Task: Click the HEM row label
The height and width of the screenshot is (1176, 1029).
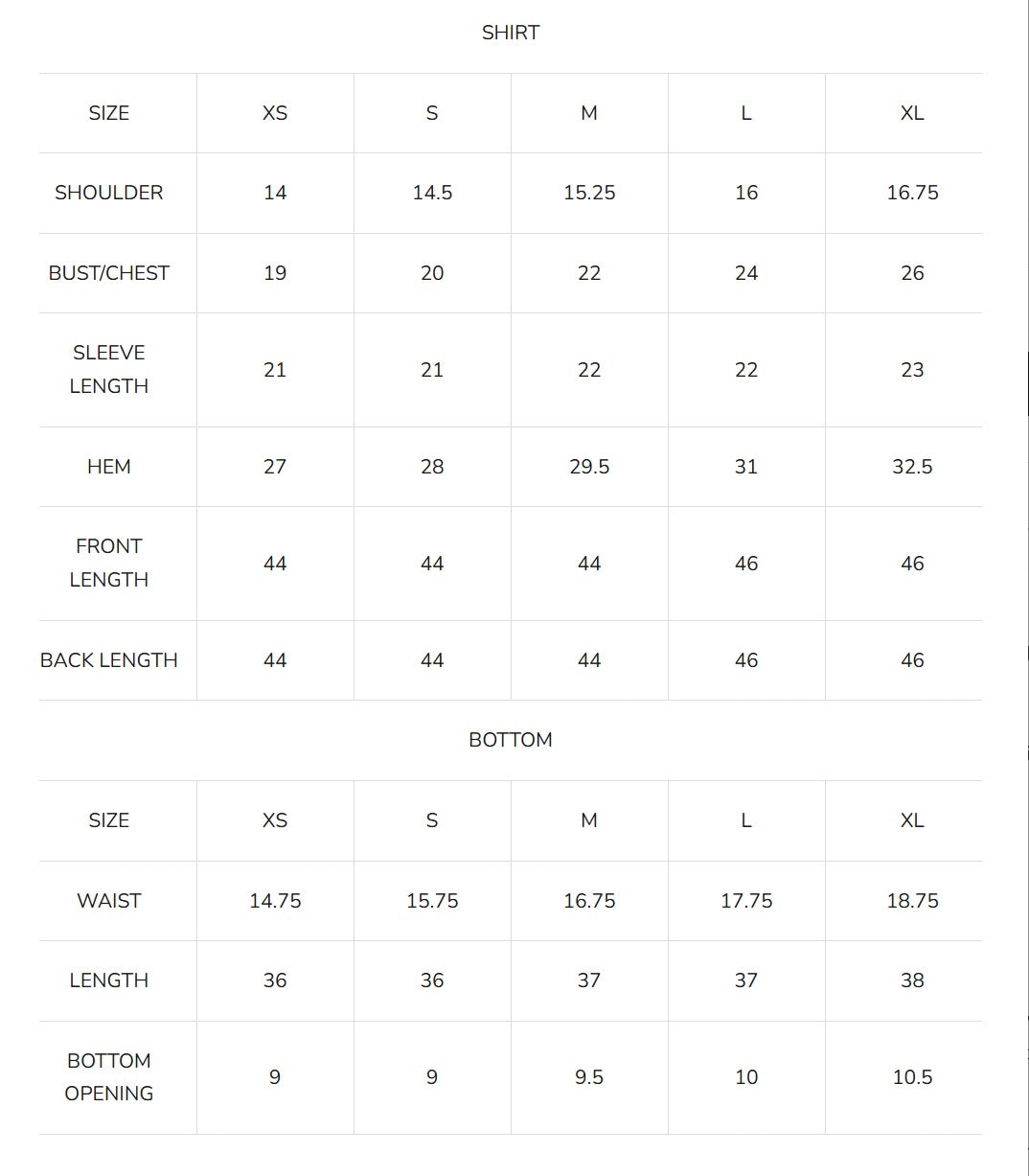Action: coord(109,467)
